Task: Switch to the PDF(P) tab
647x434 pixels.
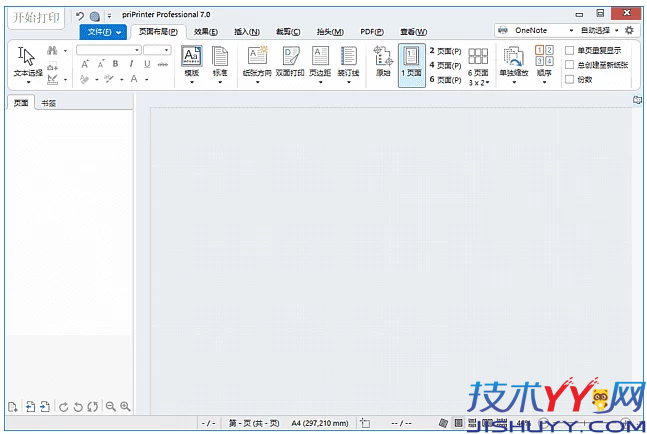Action: (x=372, y=32)
